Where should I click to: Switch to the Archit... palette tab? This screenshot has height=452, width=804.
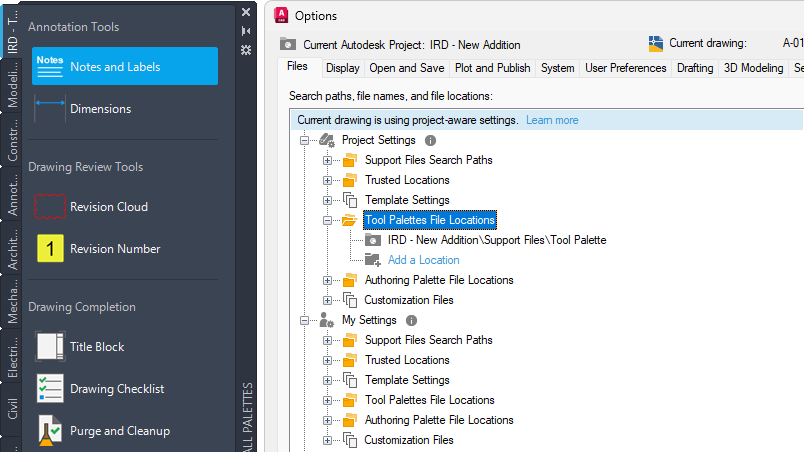click(10, 249)
